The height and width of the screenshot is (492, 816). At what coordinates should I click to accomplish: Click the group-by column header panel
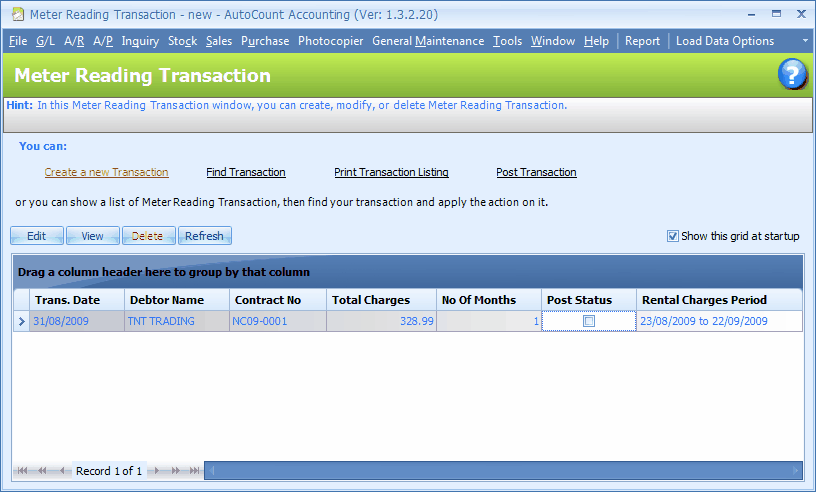click(407, 272)
